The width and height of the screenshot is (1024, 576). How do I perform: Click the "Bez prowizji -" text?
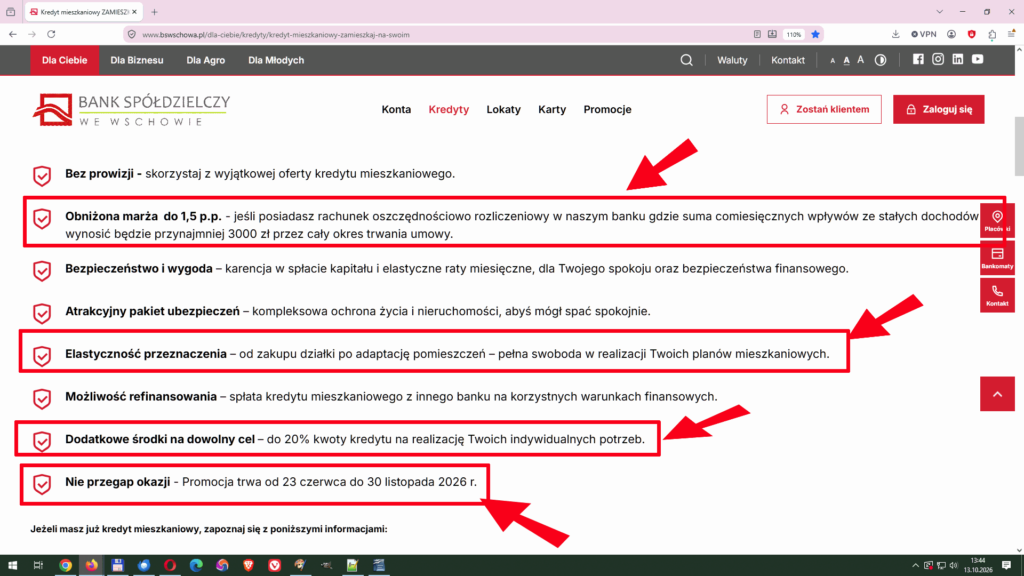point(103,174)
